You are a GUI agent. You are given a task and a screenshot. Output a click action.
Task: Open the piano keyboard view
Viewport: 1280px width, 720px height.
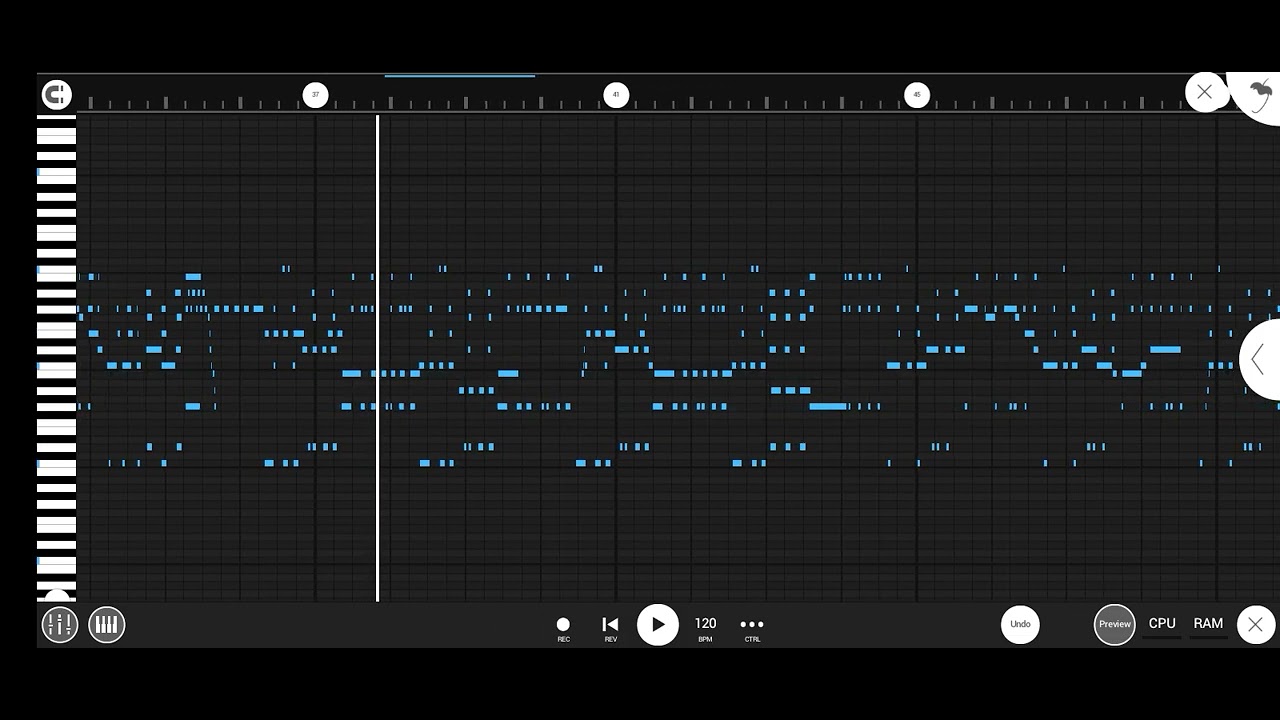tap(106, 624)
